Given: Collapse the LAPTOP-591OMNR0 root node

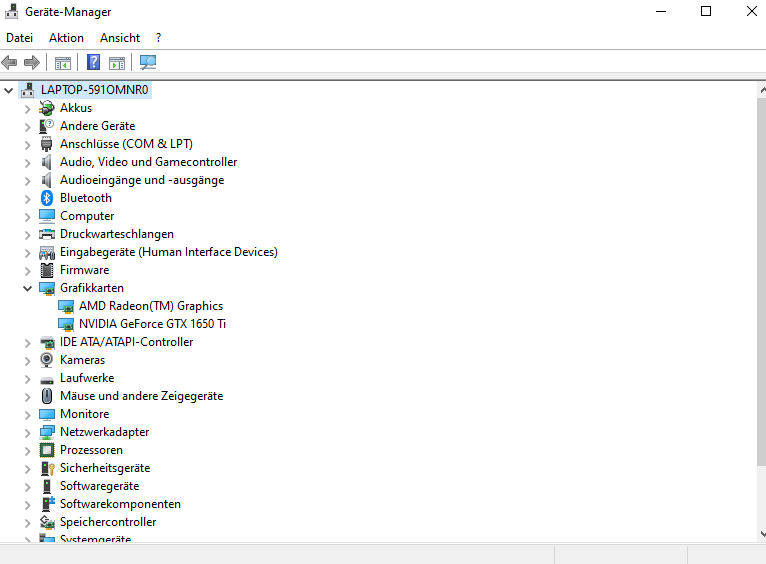Looking at the screenshot, I should (8, 90).
